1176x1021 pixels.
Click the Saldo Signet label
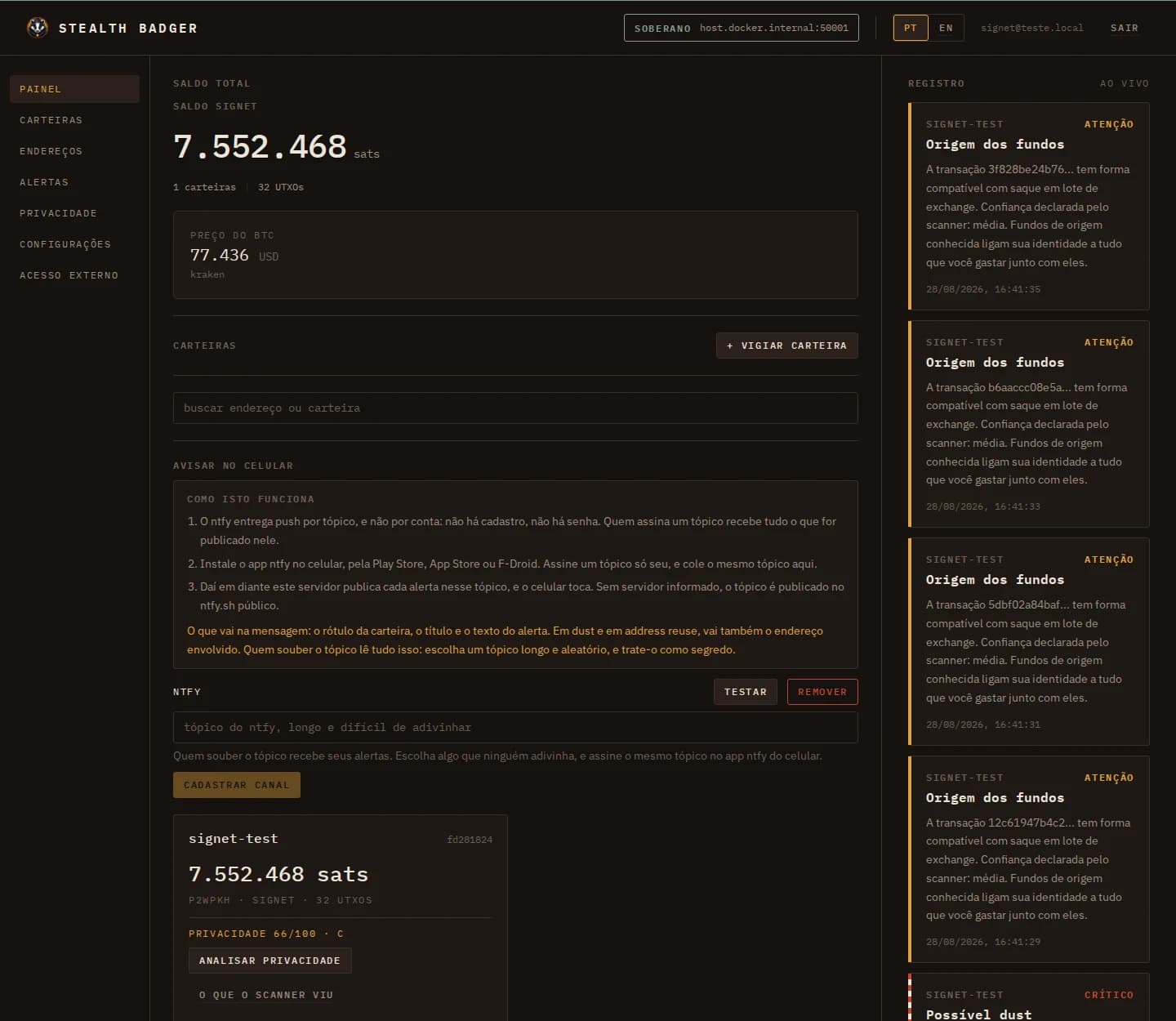point(215,106)
